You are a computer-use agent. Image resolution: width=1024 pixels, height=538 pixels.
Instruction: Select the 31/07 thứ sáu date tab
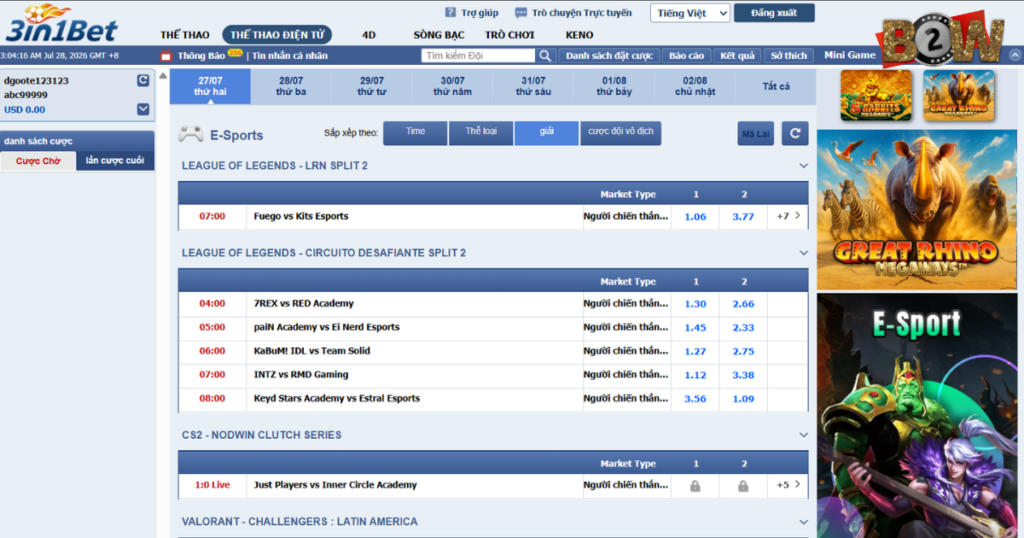coord(534,86)
